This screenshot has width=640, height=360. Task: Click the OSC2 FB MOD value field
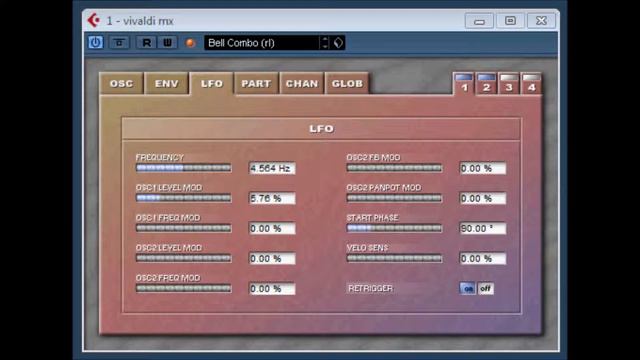(483, 168)
